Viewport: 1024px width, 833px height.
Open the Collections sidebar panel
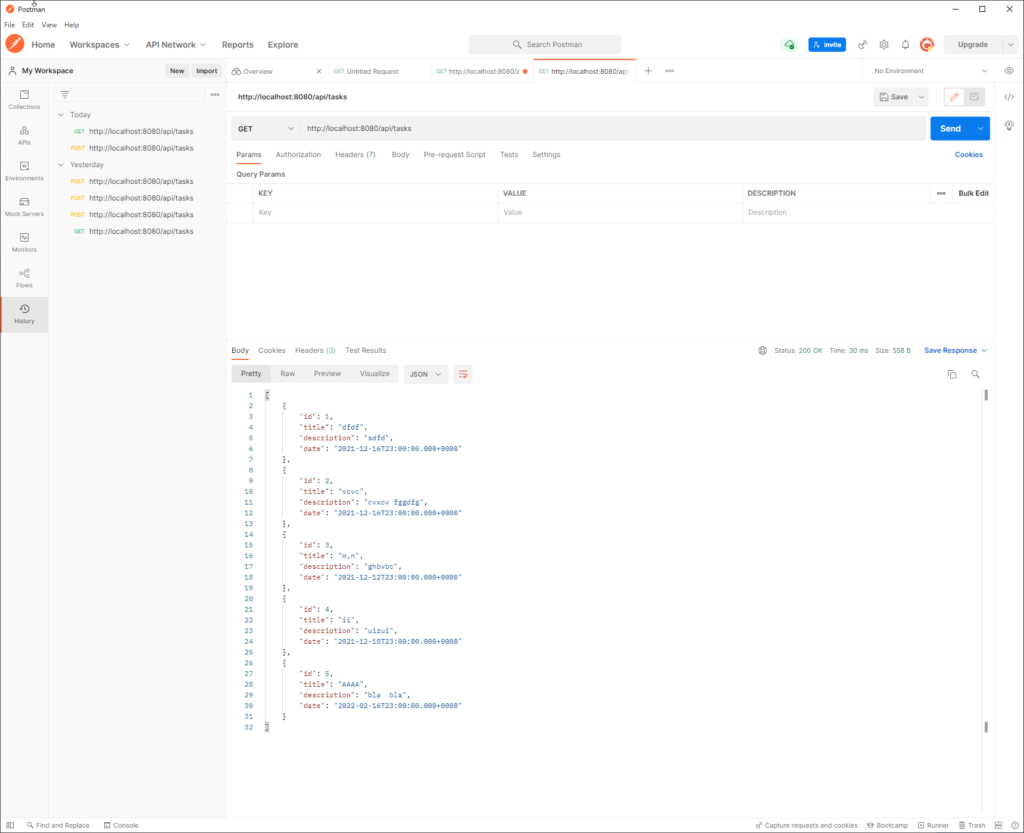23,98
